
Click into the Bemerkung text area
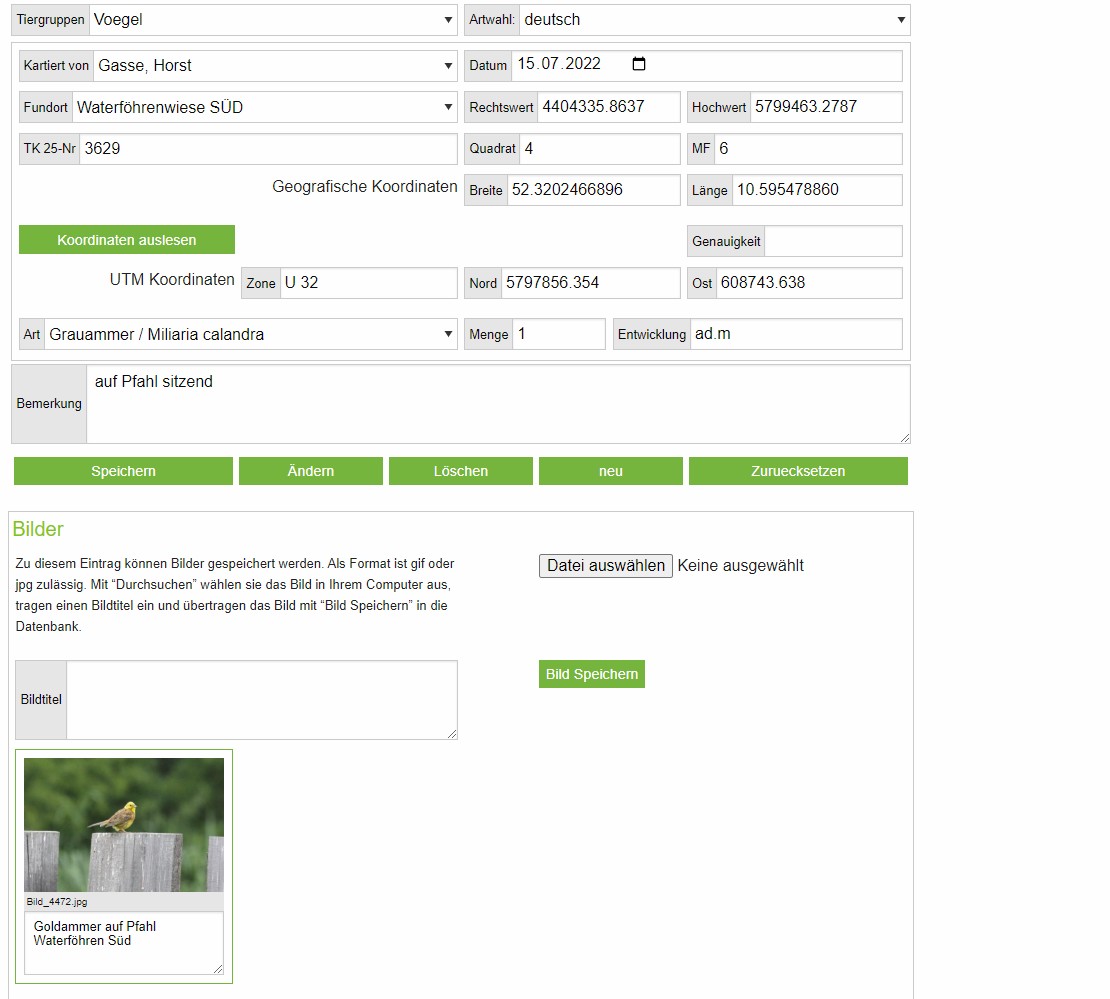pyautogui.click(x=498, y=404)
